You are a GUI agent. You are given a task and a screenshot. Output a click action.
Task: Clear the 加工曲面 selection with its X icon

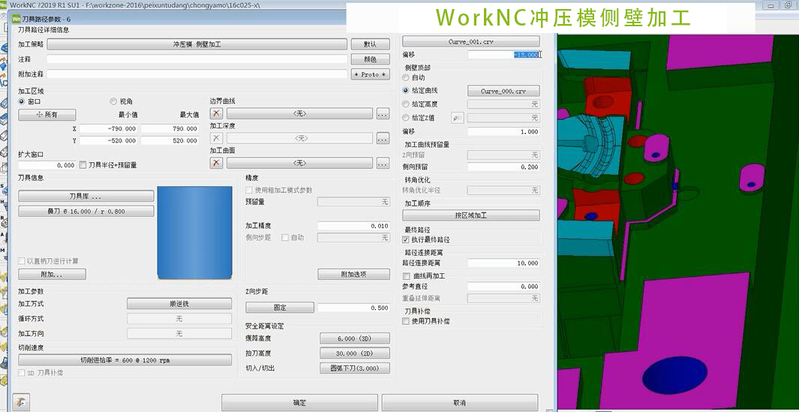point(217,163)
